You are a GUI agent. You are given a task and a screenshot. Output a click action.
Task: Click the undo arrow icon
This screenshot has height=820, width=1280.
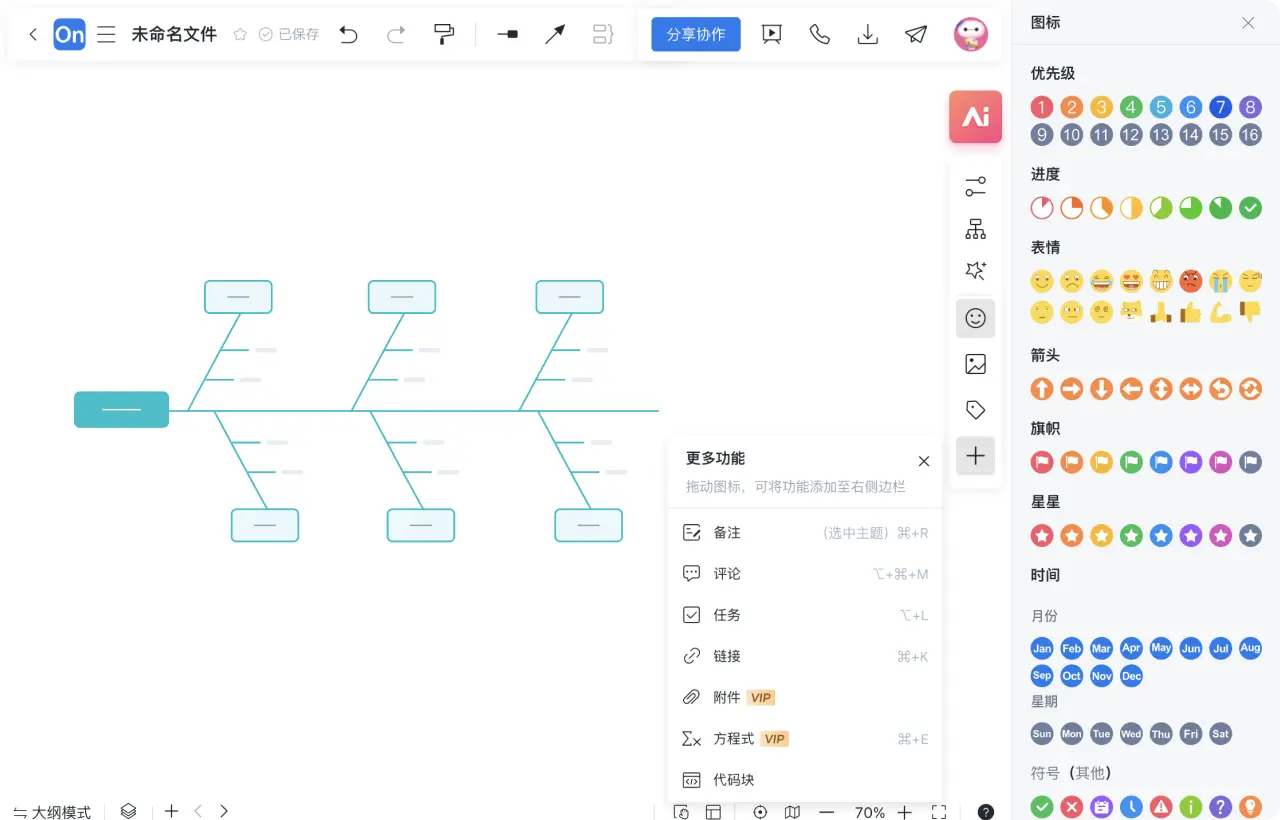[348, 34]
